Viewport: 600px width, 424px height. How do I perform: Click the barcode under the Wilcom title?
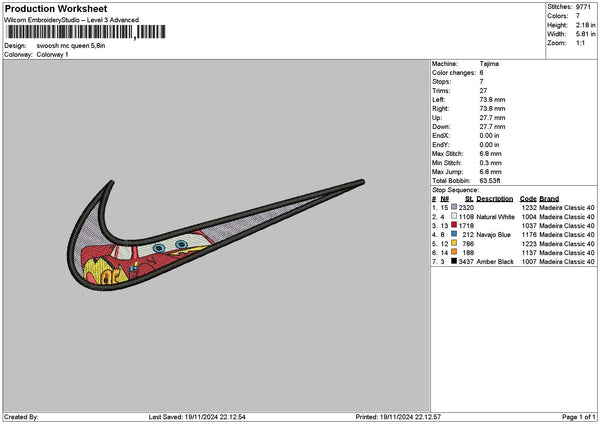click(86, 32)
